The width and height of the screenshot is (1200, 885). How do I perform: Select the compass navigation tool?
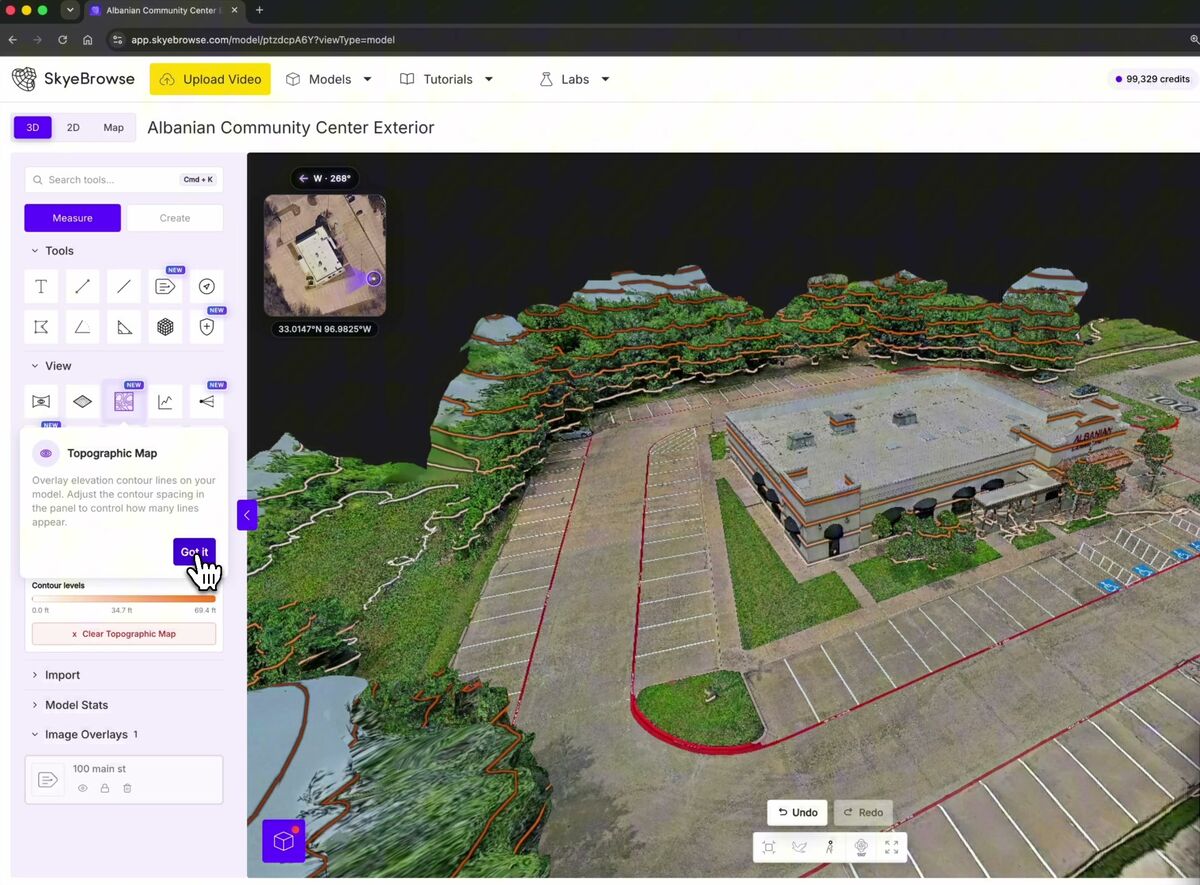coord(206,287)
